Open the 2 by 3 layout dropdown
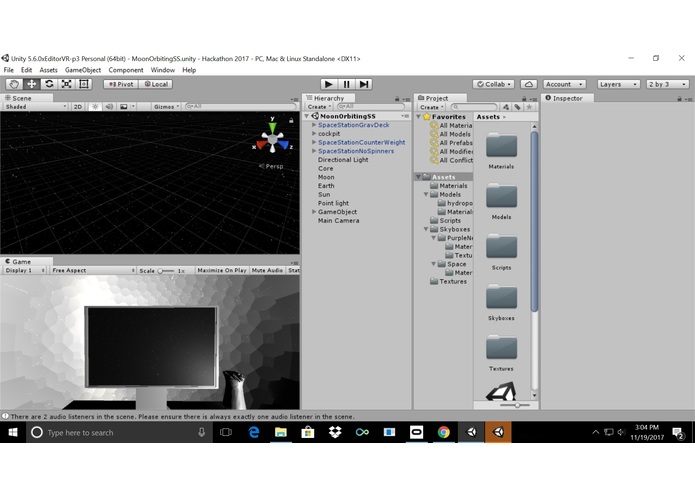Viewport: 695px width, 494px height. click(x=667, y=84)
